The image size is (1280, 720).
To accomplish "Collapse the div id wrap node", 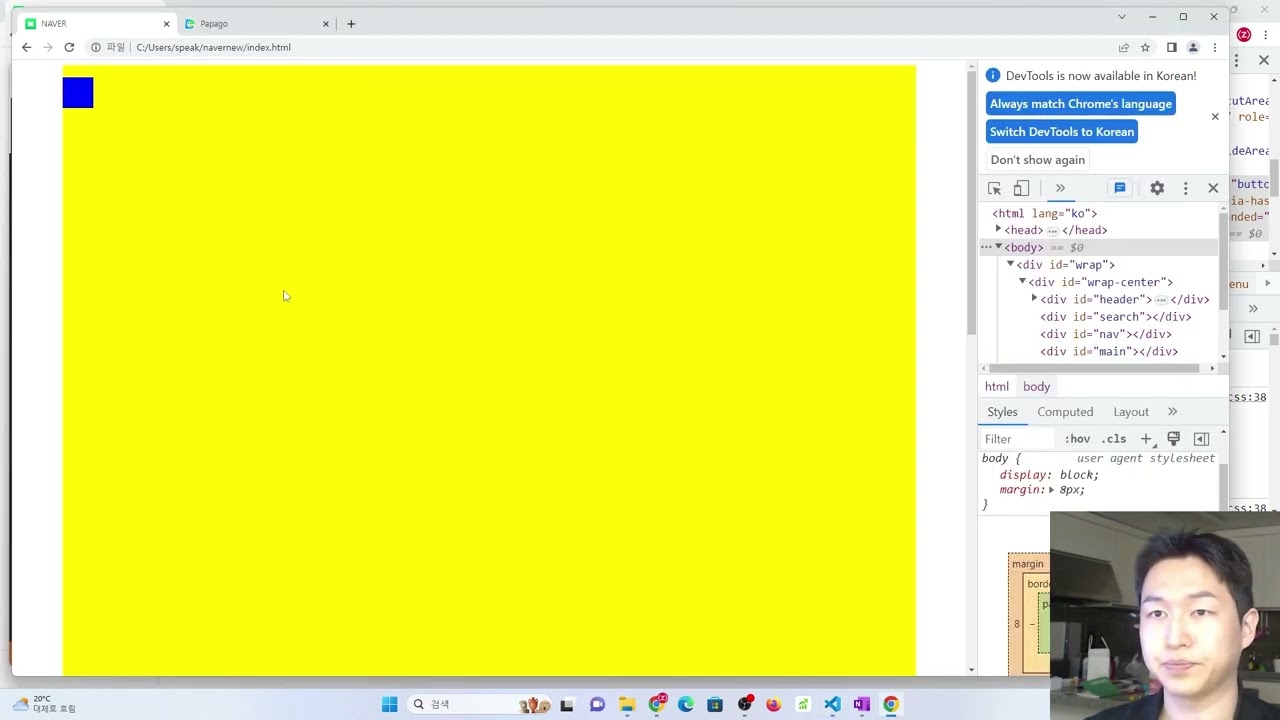I will tap(1010, 265).
